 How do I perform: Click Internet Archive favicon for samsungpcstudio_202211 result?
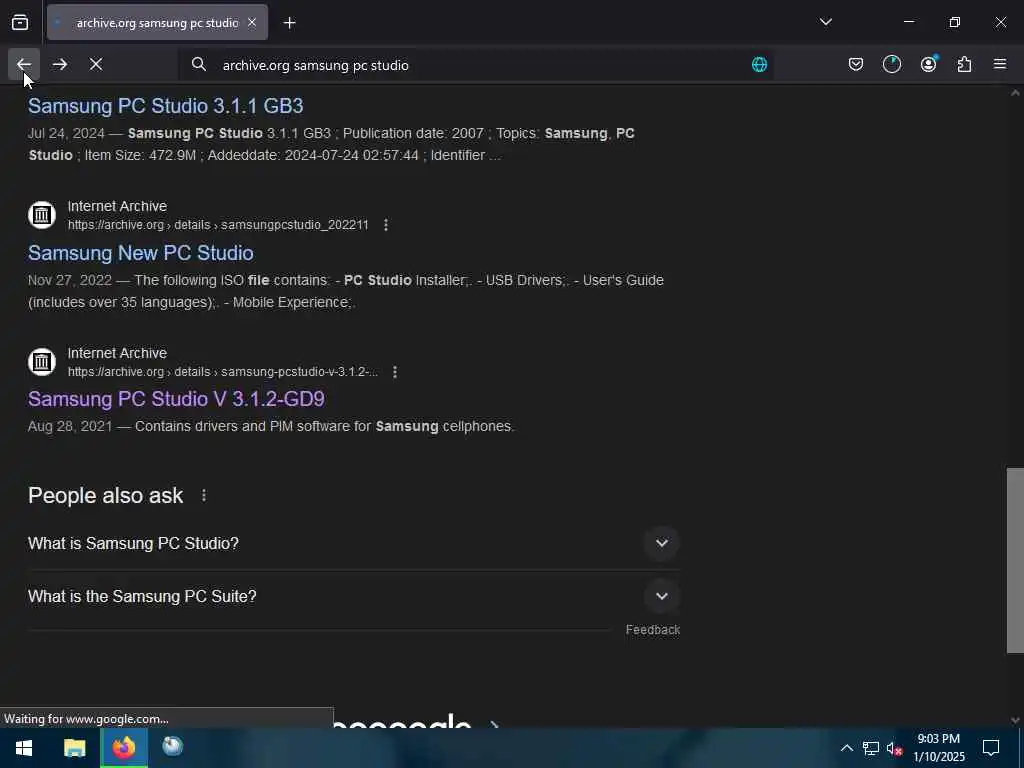pyautogui.click(x=42, y=215)
